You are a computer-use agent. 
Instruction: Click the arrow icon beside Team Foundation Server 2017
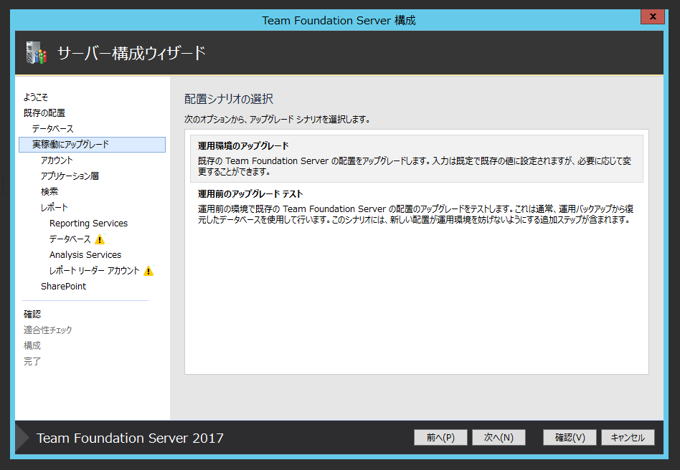22,438
